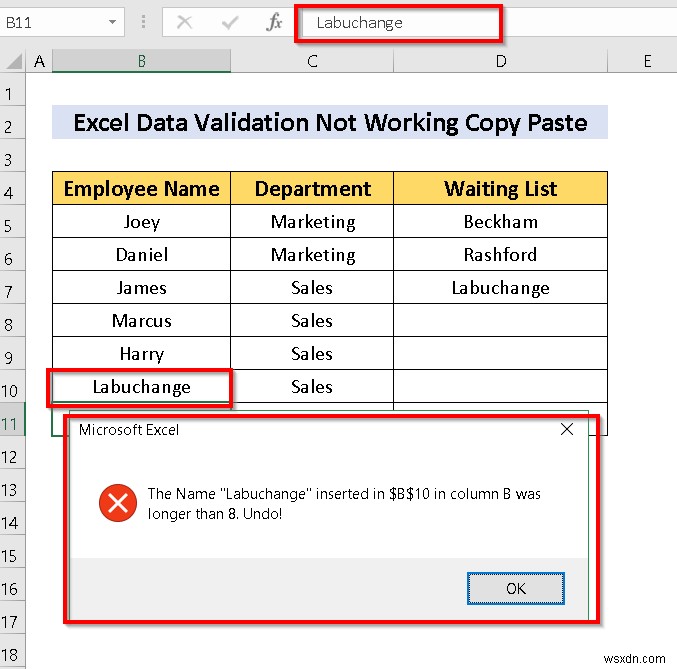
Task: Open the Insert Function fx button
Action: (x=275, y=22)
